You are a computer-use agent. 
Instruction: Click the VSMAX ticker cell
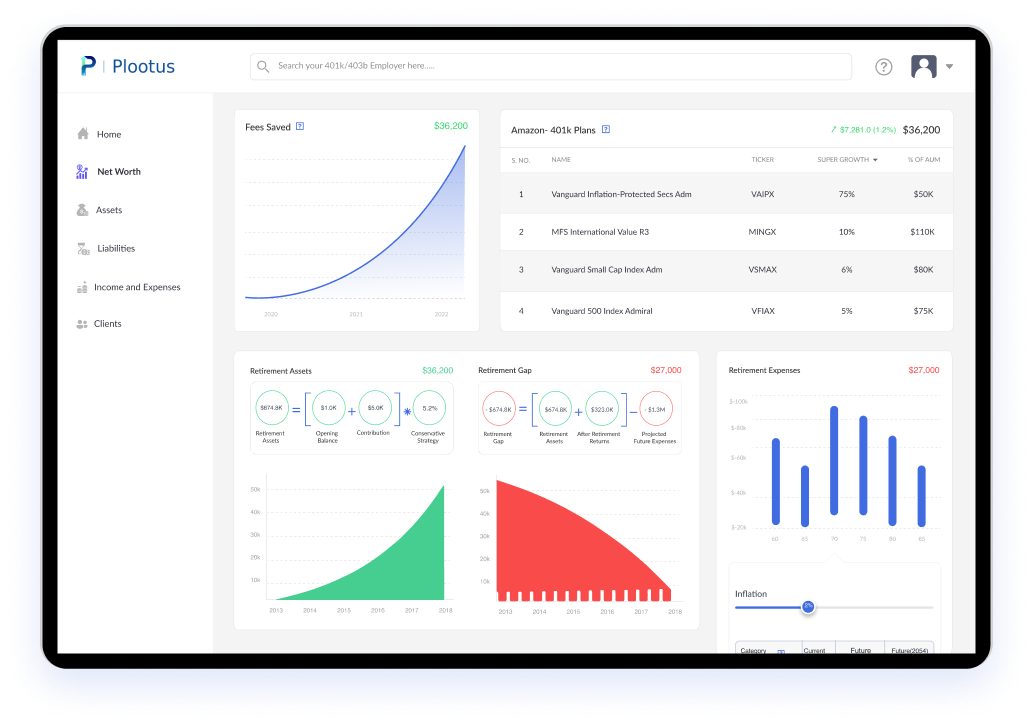tap(762, 270)
